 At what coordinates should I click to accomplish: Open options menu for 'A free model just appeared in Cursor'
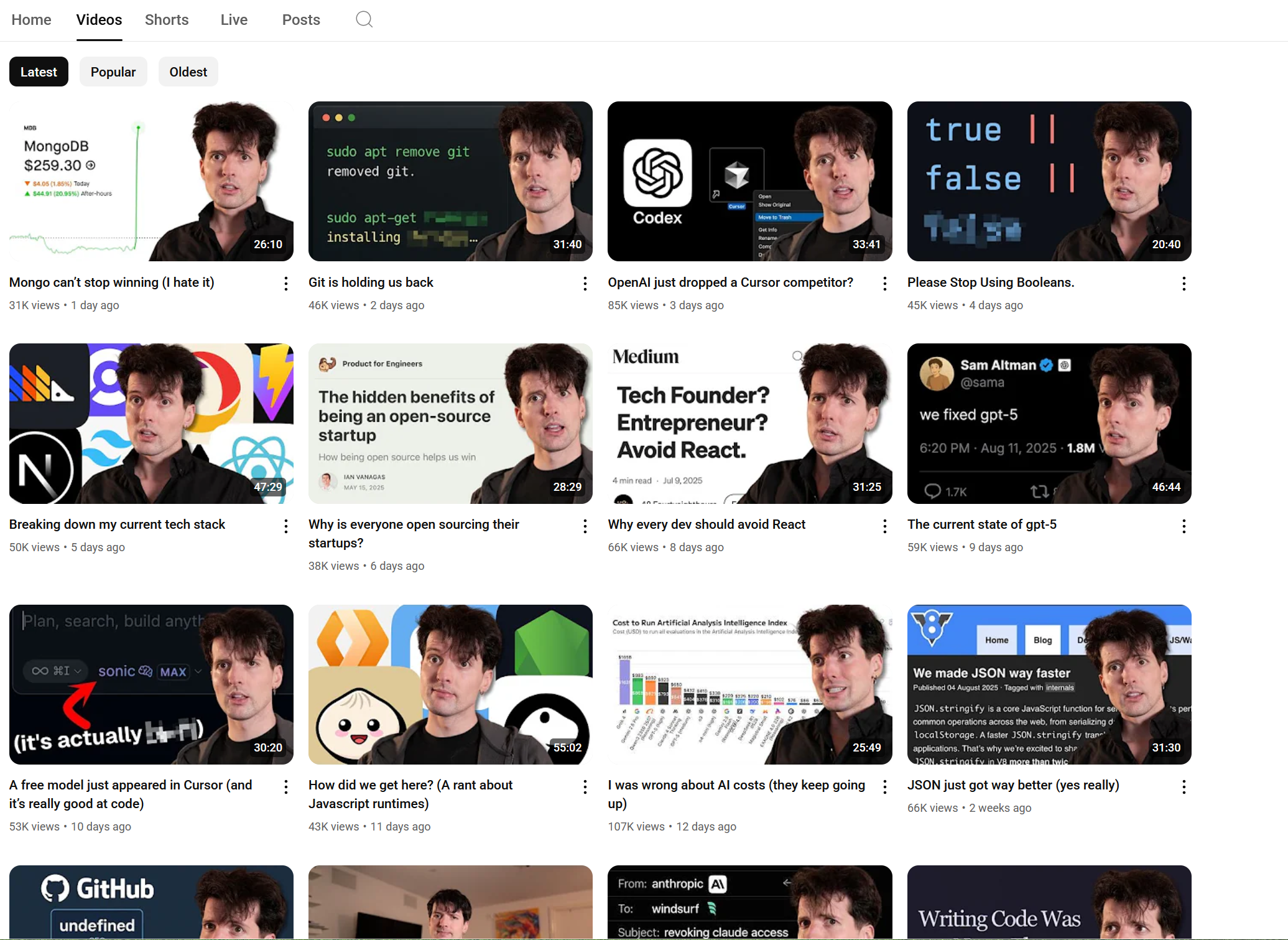coord(285,787)
